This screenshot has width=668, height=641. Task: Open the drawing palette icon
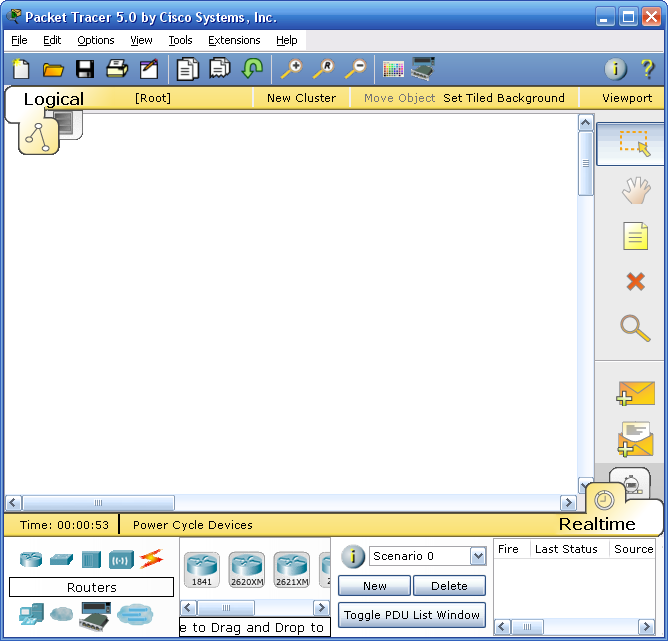pyautogui.click(x=393, y=69)
